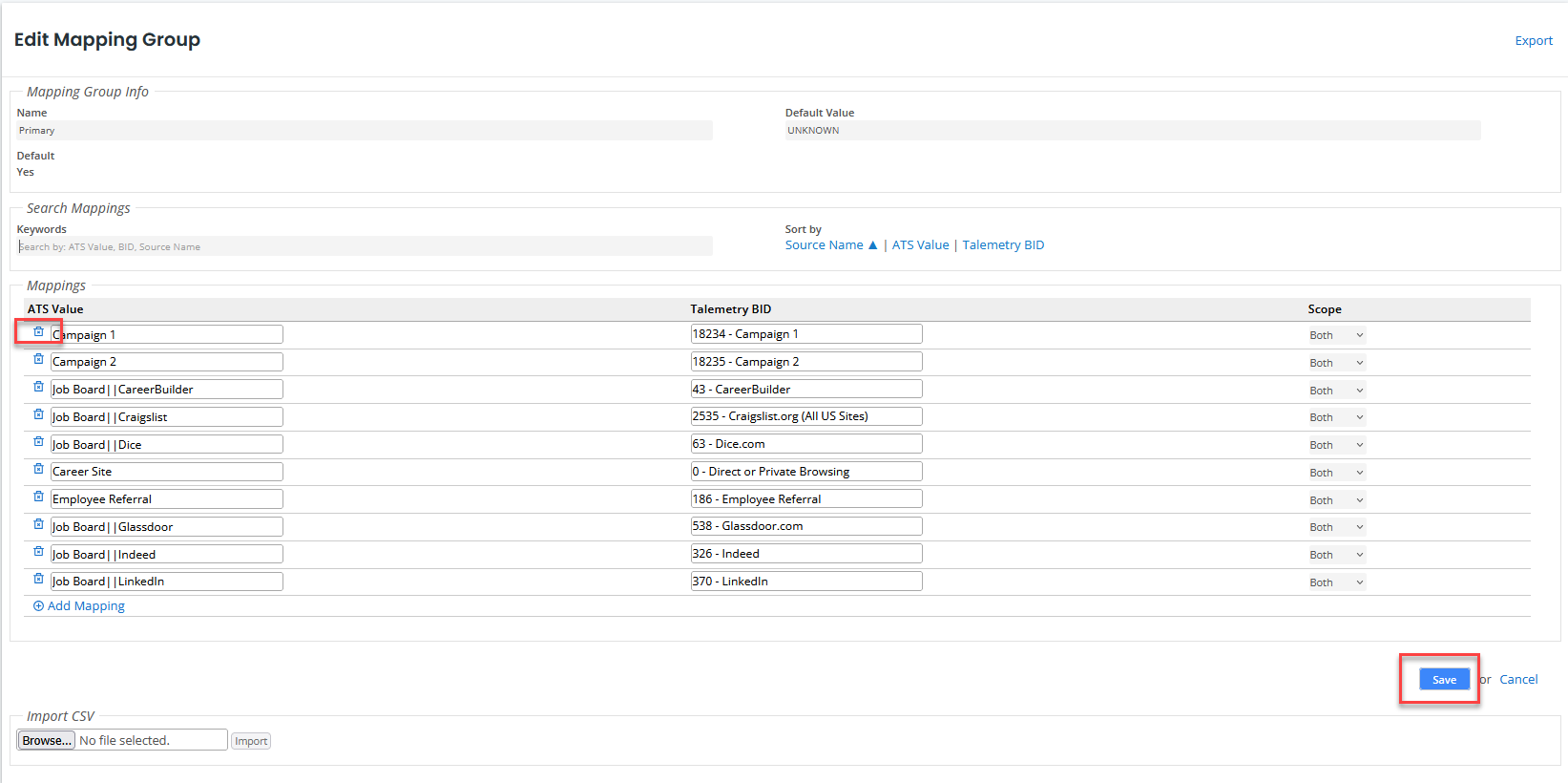Click Browse to choose CSV file
The width and height of the screenshot is (1568, 783).
(x=46, y=741)
